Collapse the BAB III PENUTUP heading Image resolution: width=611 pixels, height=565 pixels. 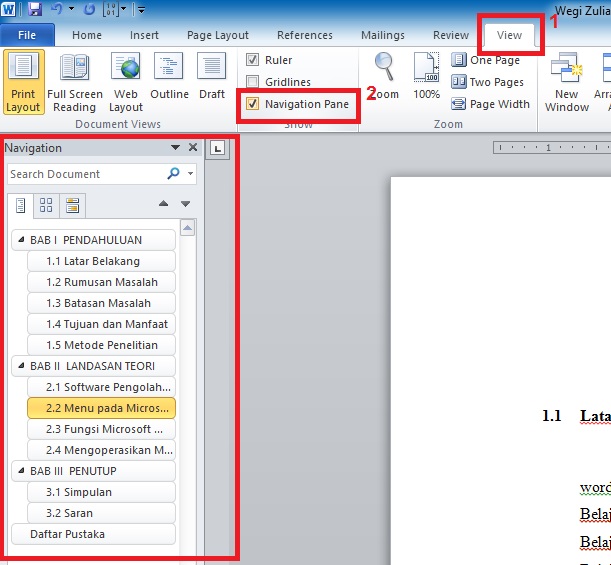(21, 470)
